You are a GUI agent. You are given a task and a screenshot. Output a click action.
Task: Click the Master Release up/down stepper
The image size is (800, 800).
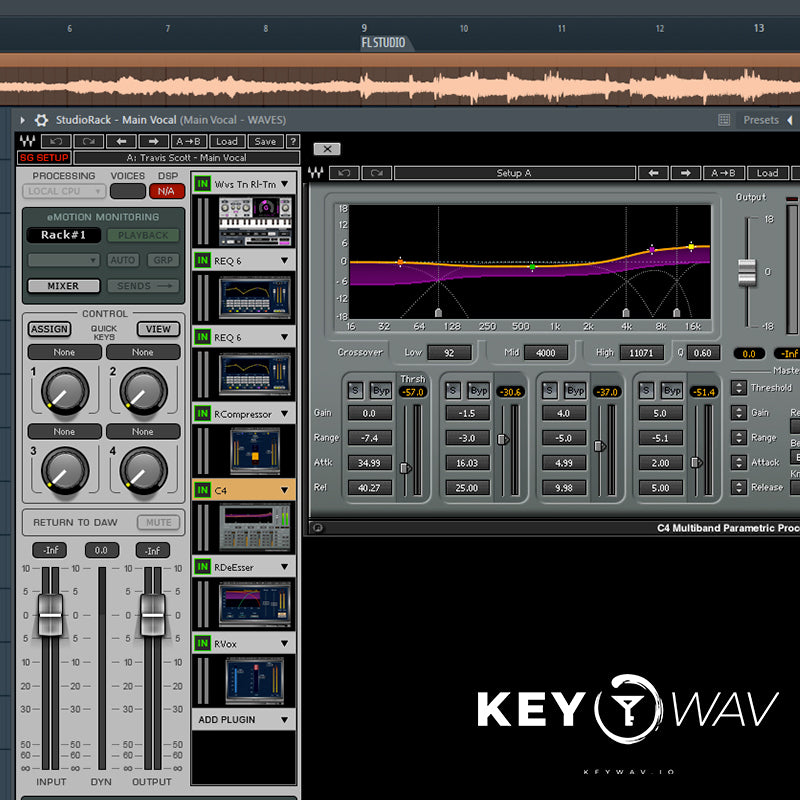pyautogui.click(x=739, y=487)
